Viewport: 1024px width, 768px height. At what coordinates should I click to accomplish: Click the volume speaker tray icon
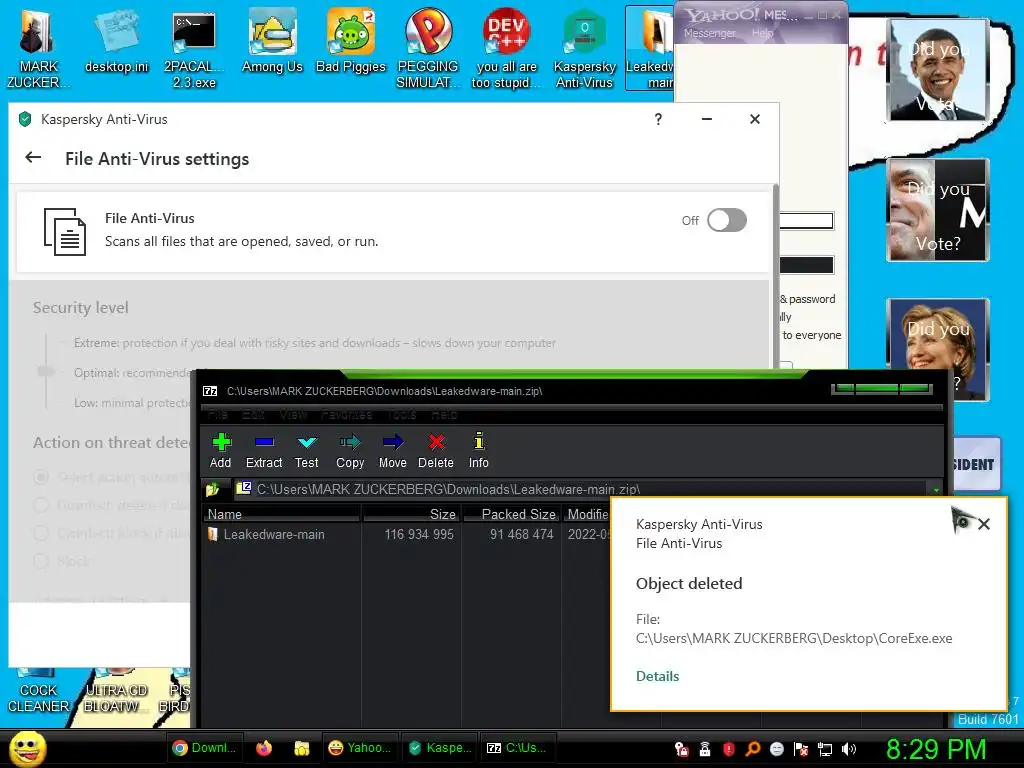coord(849,749)
